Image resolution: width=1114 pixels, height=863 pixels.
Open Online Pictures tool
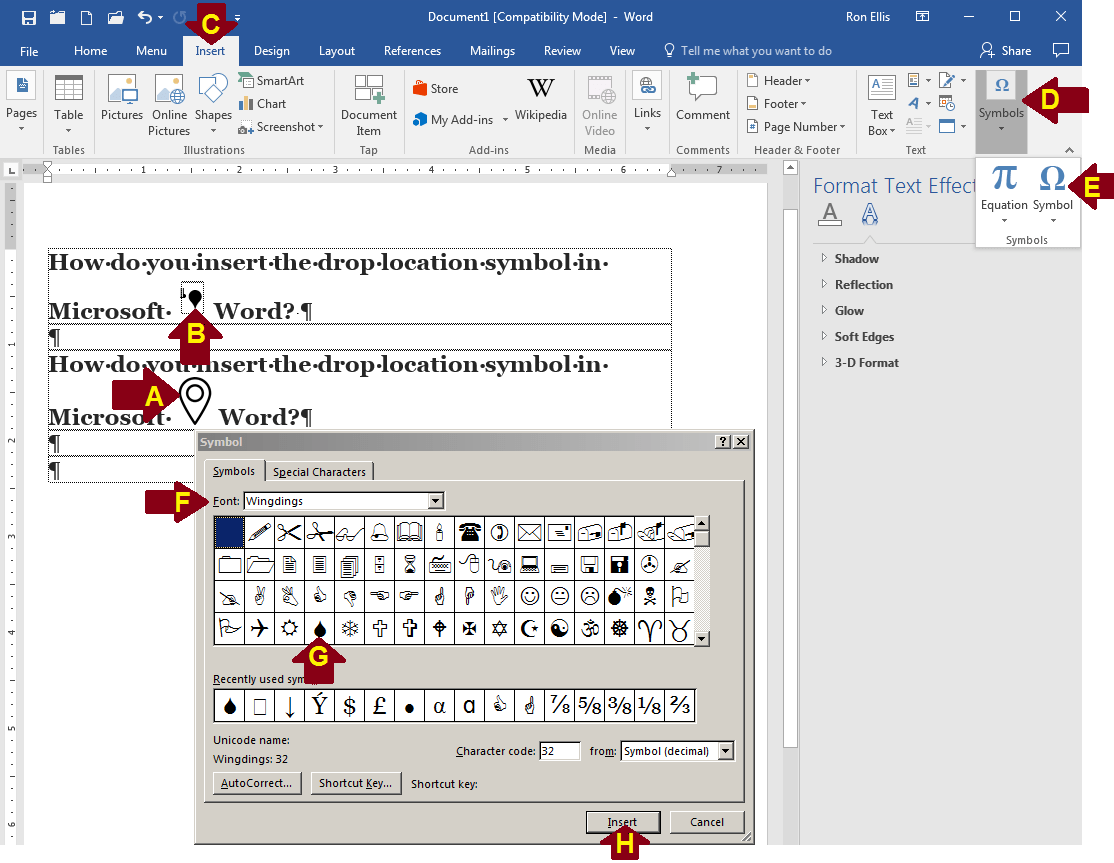pos(169,105)
